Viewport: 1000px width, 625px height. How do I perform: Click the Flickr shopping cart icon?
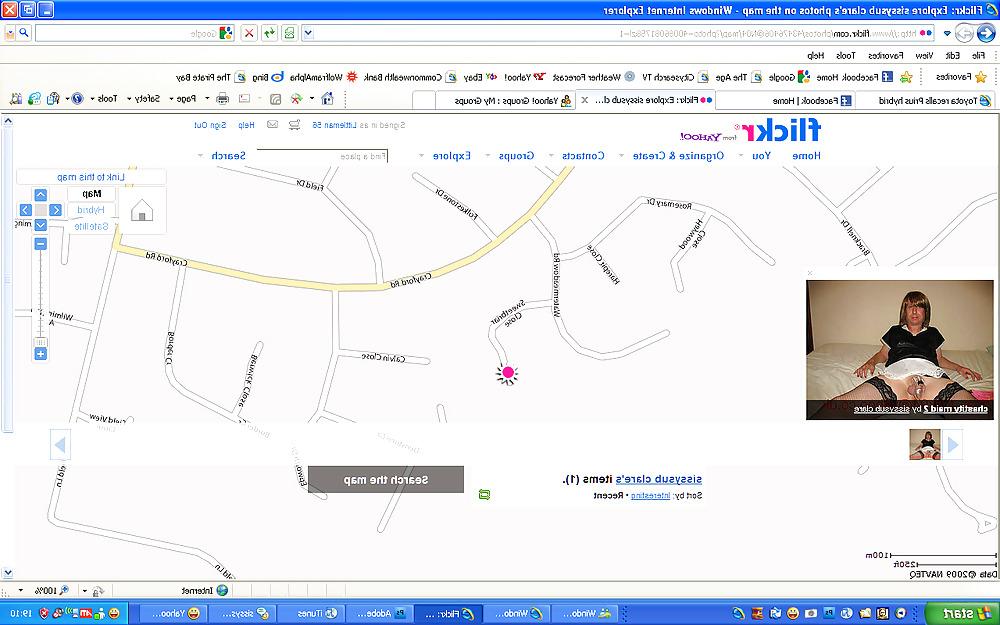294,124
